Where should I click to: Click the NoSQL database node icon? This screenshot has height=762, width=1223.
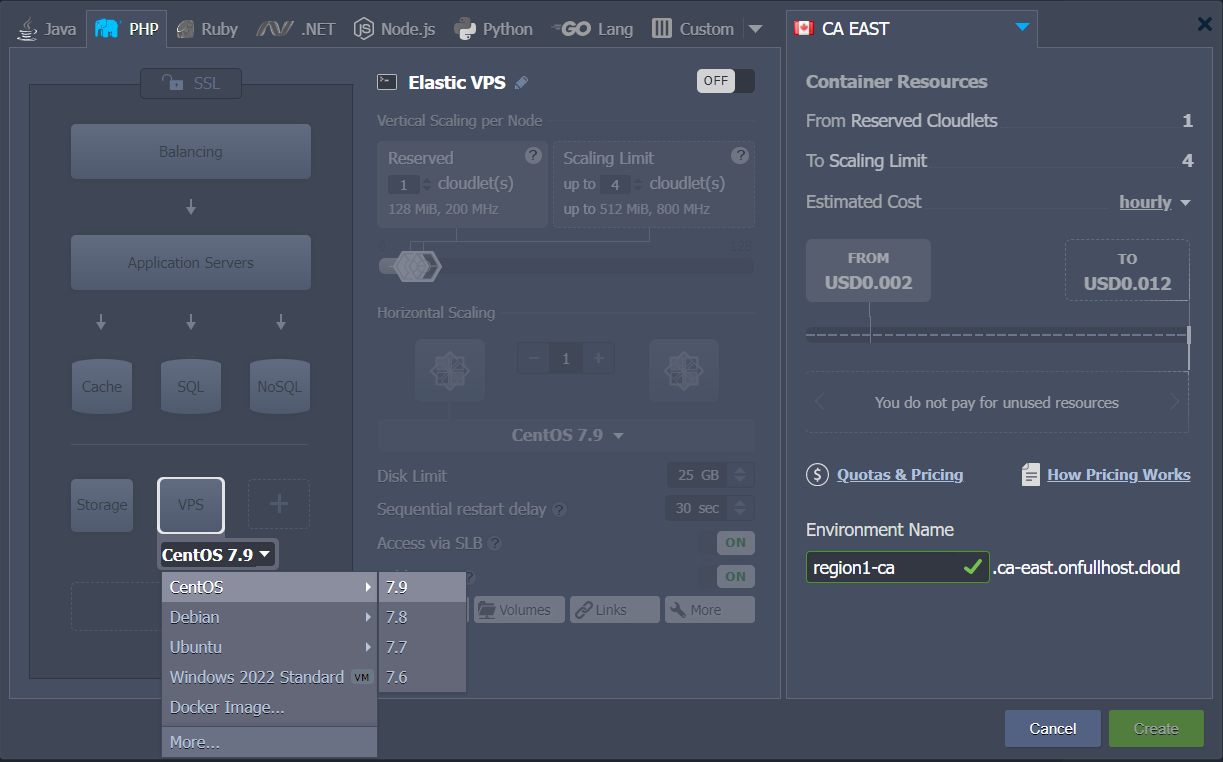click(279, 386)
